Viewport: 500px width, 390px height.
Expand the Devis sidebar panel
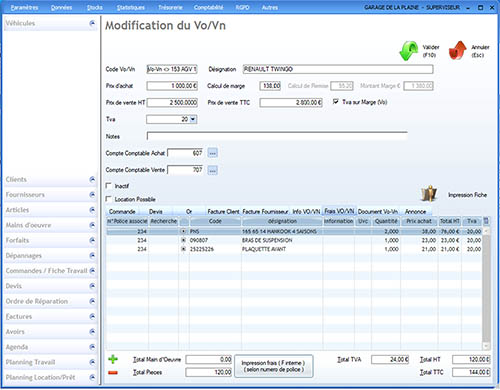pos(92,286)
